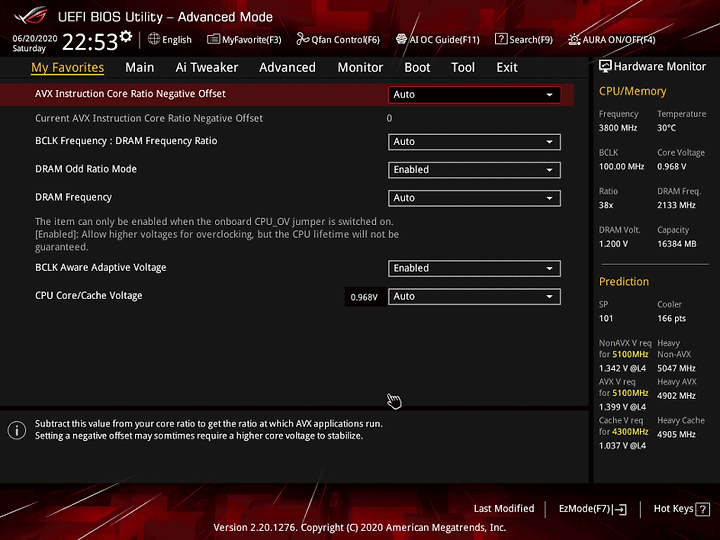The image size is (720, 540).
Task: Click the 1.342 V @L4 value
Action: (622, 369)
